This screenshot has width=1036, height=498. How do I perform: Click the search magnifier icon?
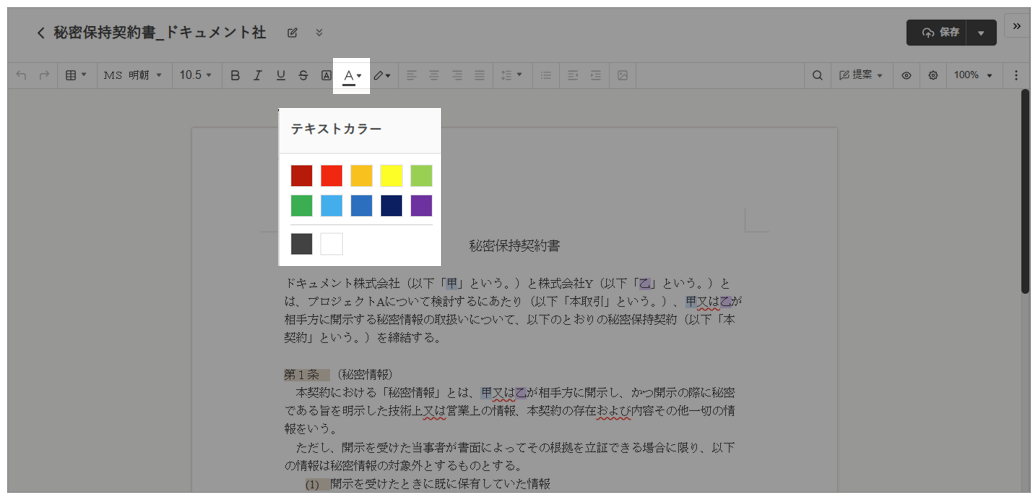pyautogui.click(x=817, y=75)
